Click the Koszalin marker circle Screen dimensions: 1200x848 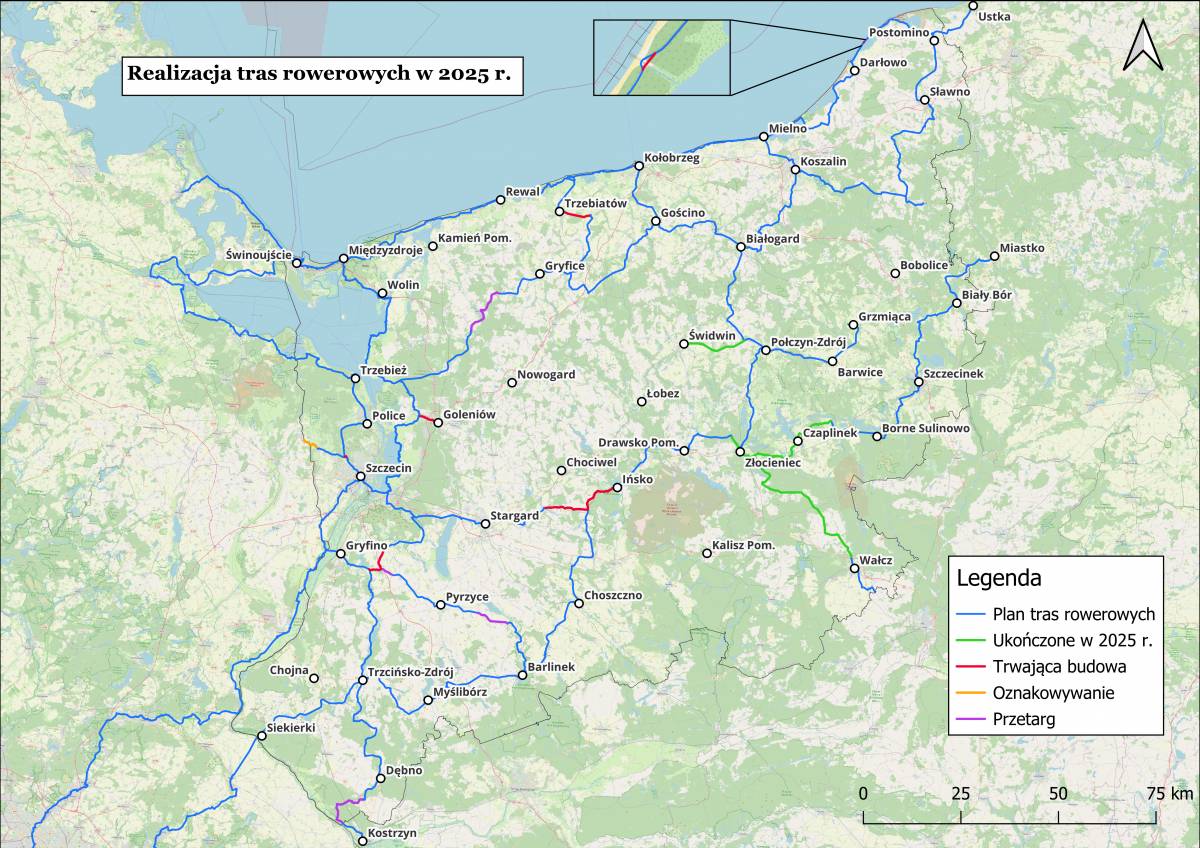point(796,170)
